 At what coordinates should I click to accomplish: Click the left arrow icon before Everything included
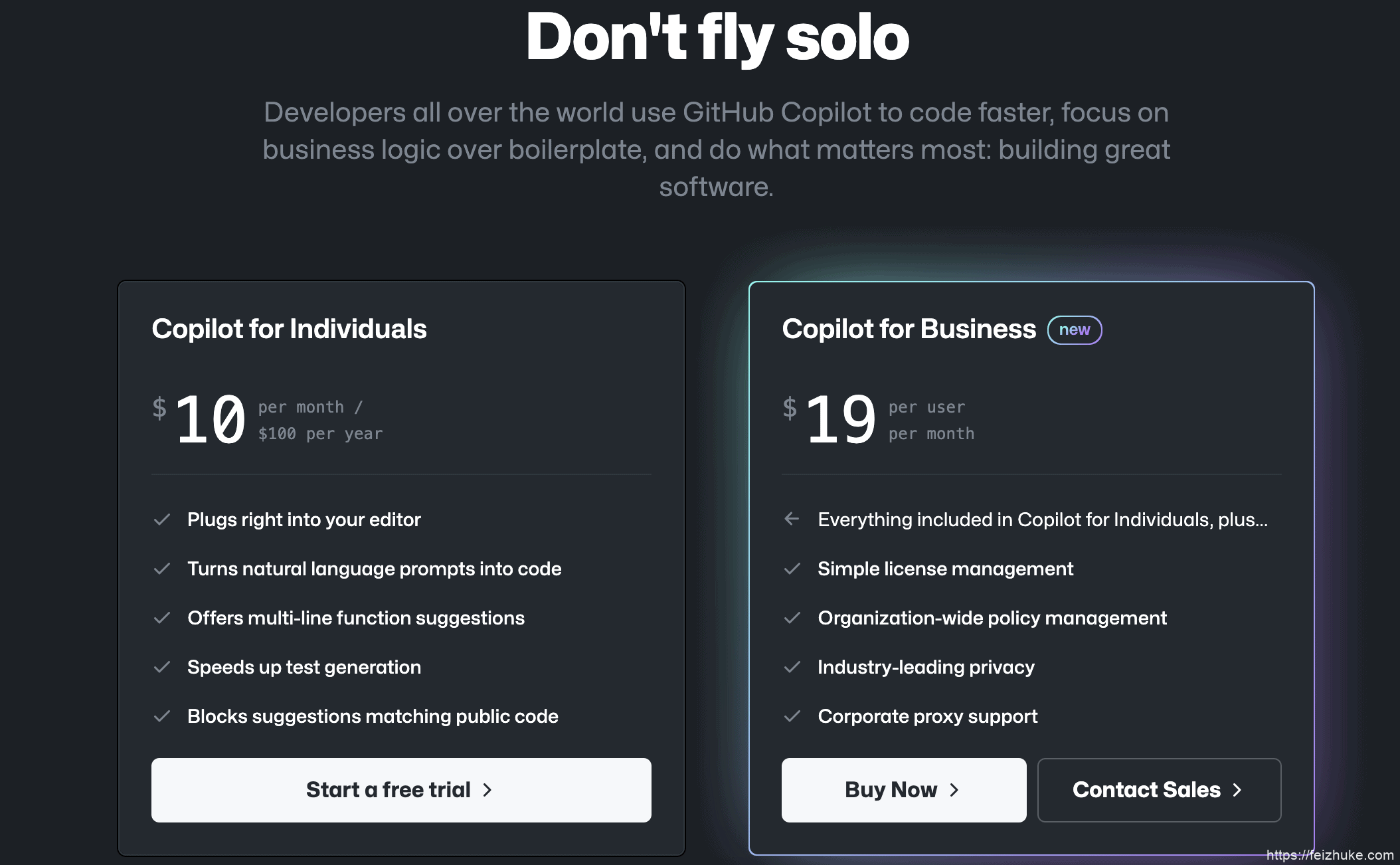coord(792,519)
